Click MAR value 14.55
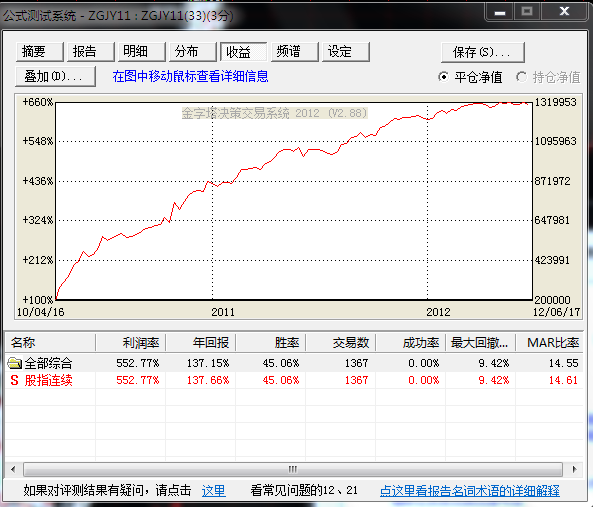This screenshot has height=507, width=593. [x=564, y=363]
